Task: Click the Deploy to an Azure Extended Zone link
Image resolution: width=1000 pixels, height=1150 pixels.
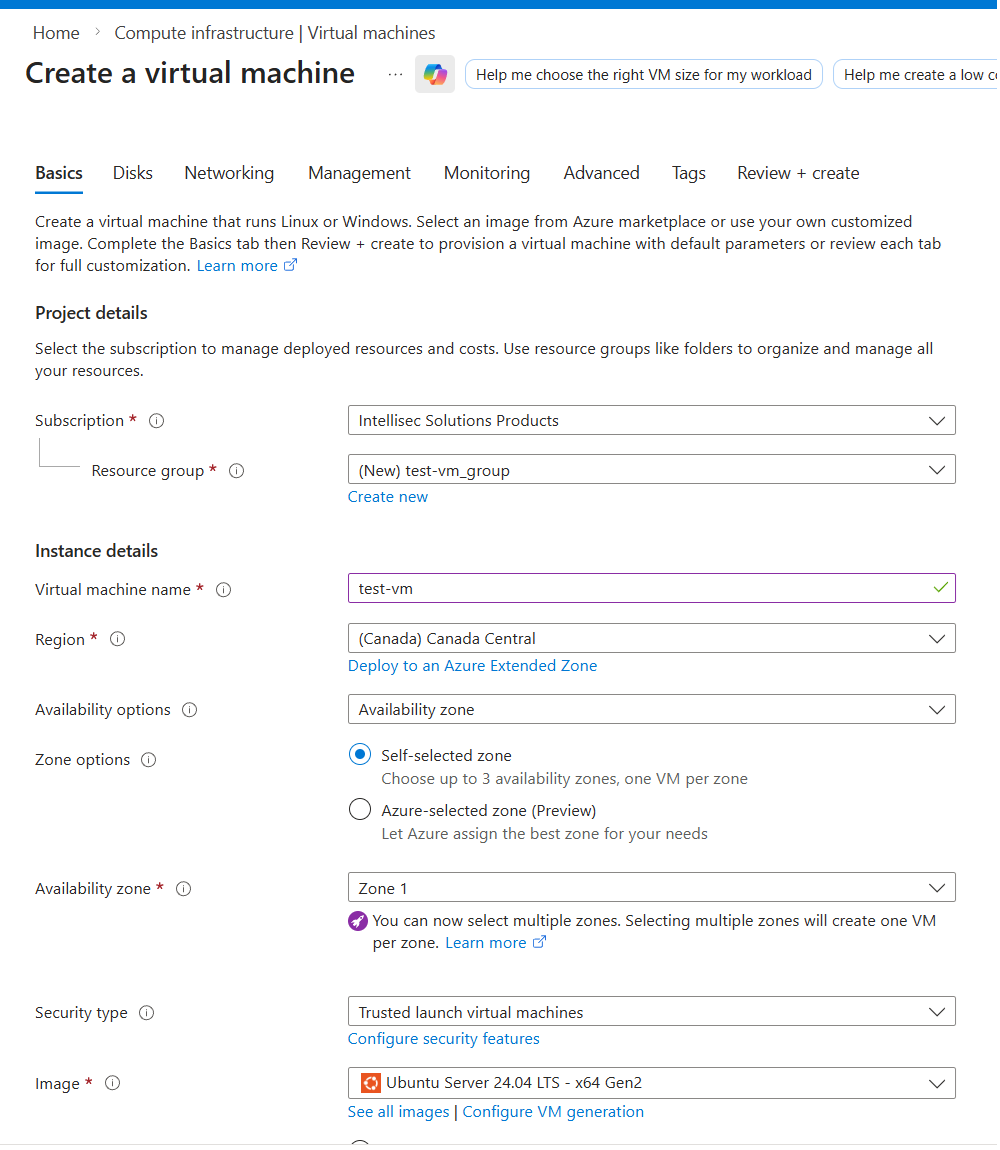Action: (472, 665)
